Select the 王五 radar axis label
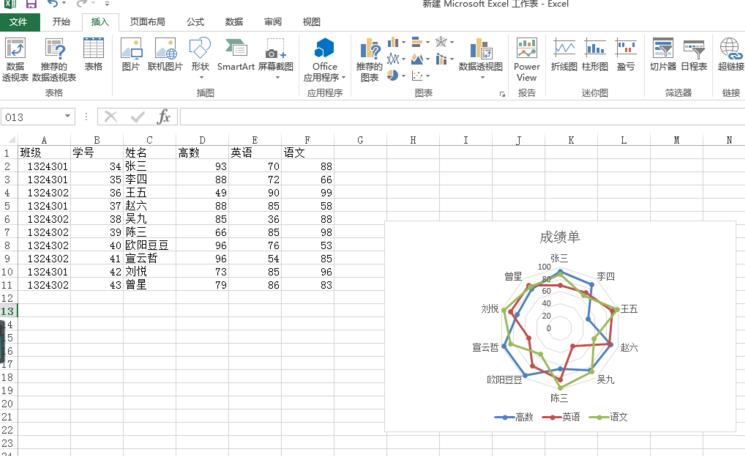745x456 pixels. tap(629, 309)
